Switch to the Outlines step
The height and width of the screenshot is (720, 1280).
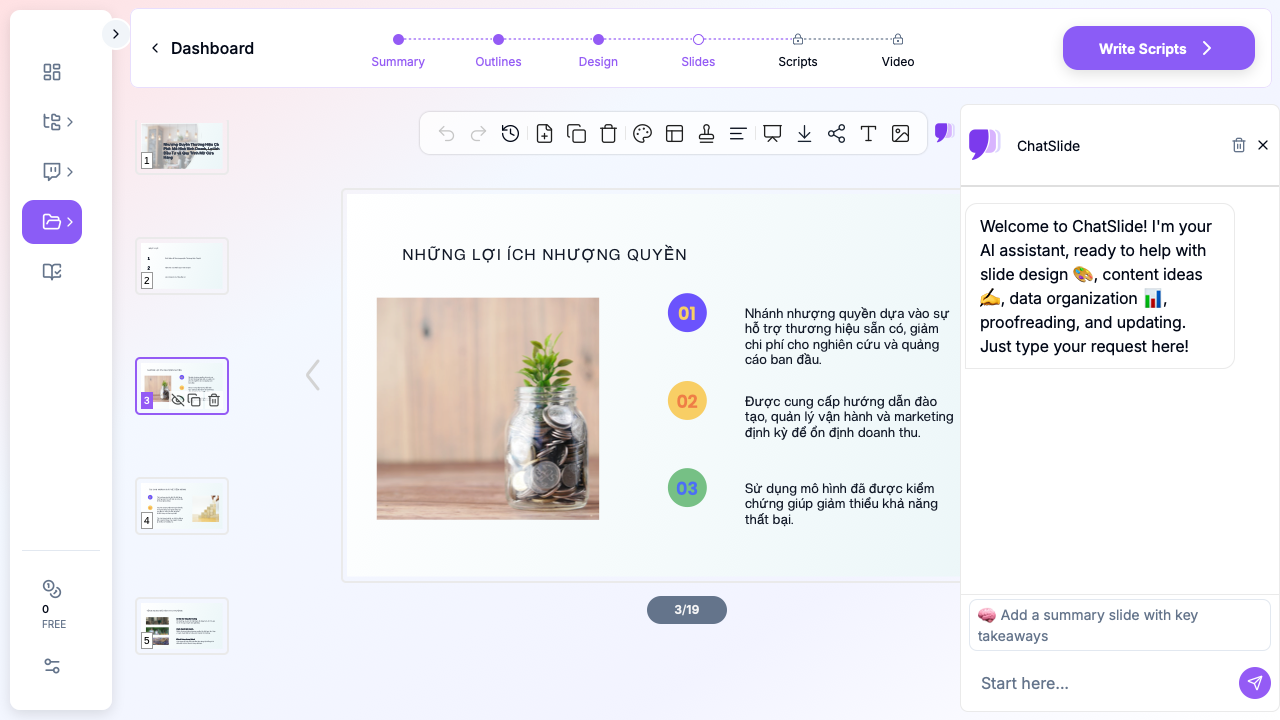click(498, 61)
